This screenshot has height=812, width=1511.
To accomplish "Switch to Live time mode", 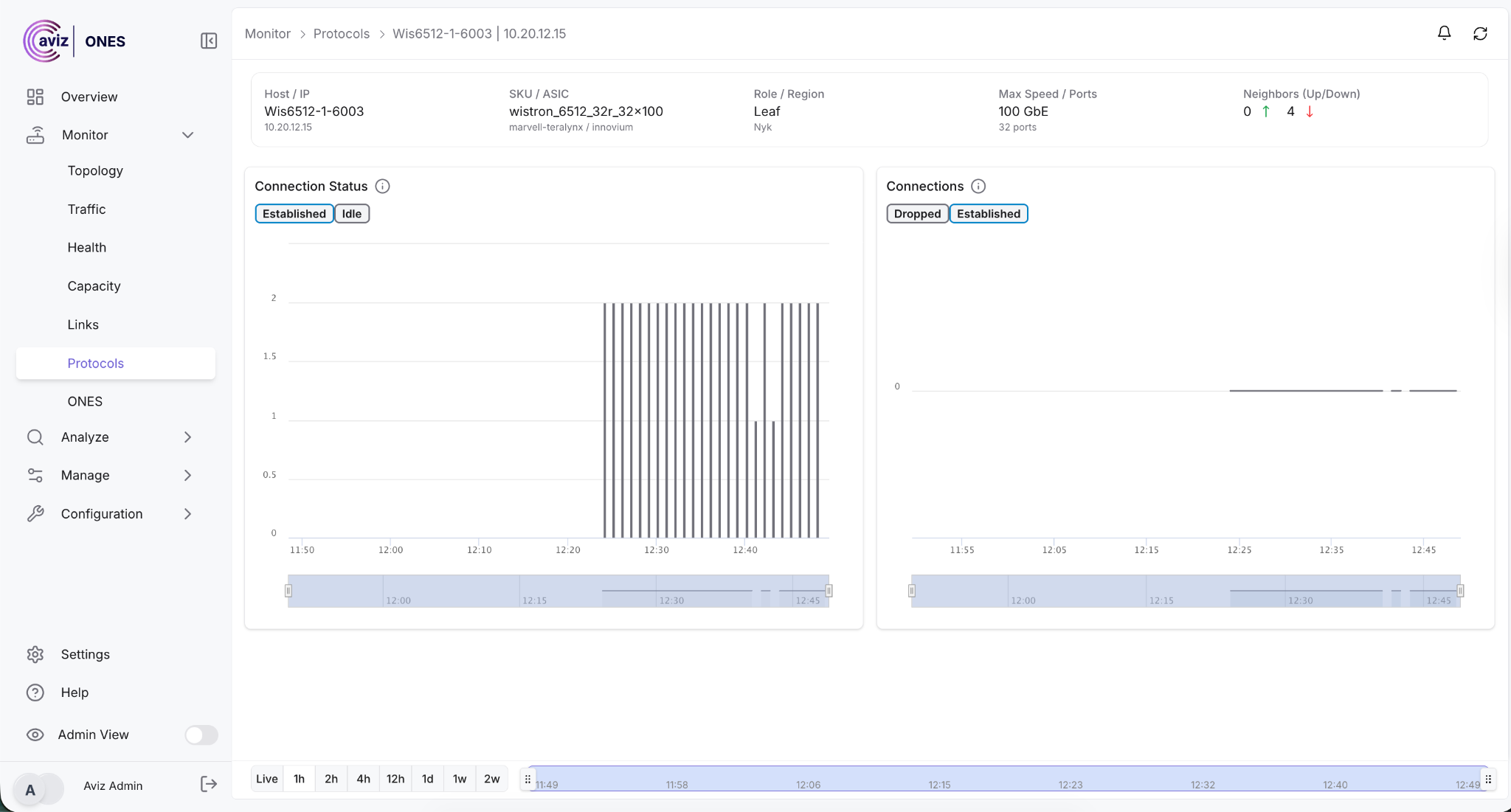I will [x=266, y=779].
